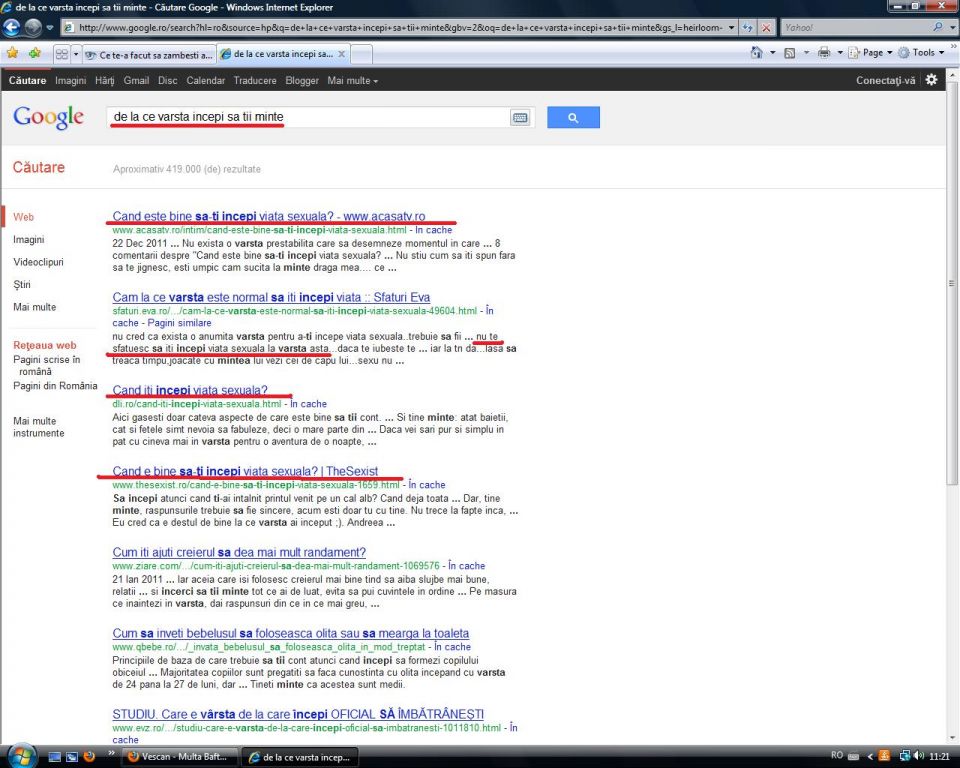The height and width of the screenshot is (768, 960).
Task: Open Calendar in the Google top bar
Action: click(205, 80)
